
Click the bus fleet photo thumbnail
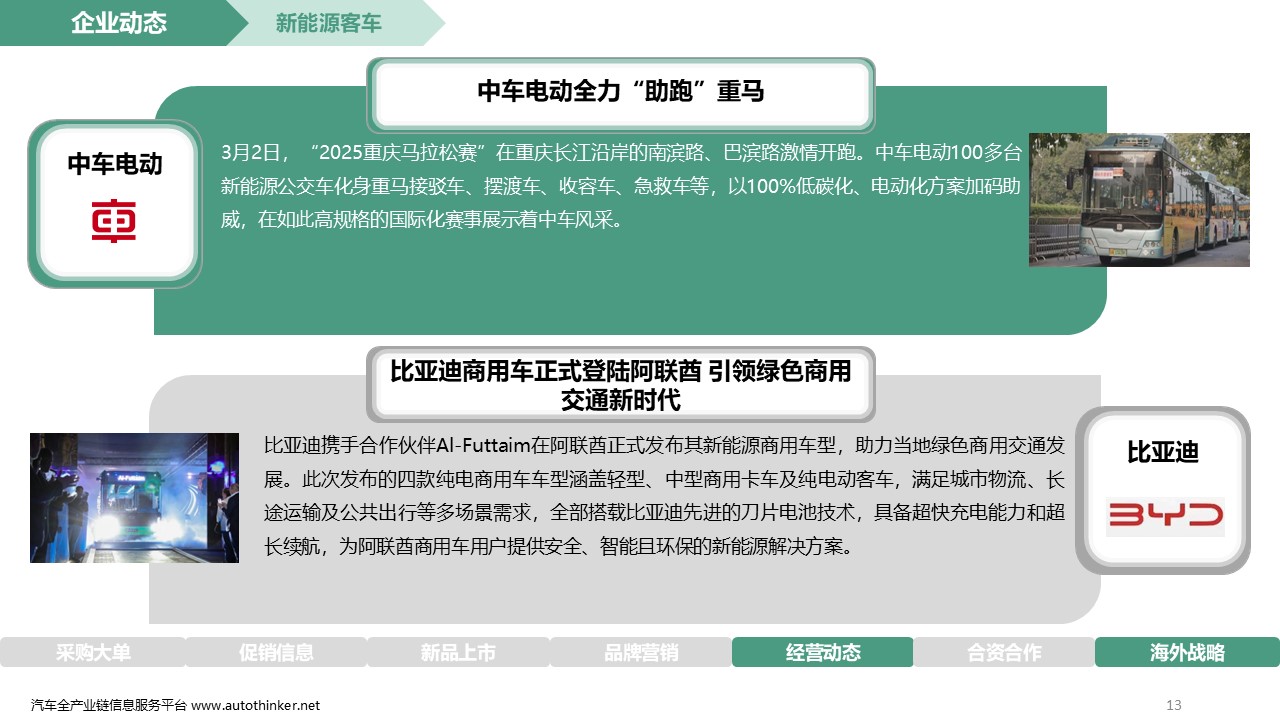pyautogui.click(x=1139, y=200)
